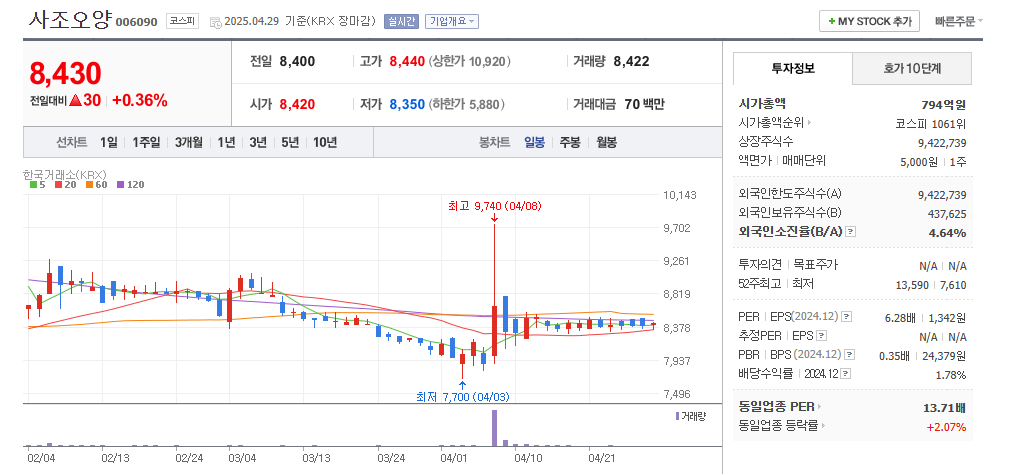The height and width of the screenshot is (474, 1014).
Task: Click the red up-triangle next to 전일대비 30
Action: pyautogui.click(x=74, y=101)
